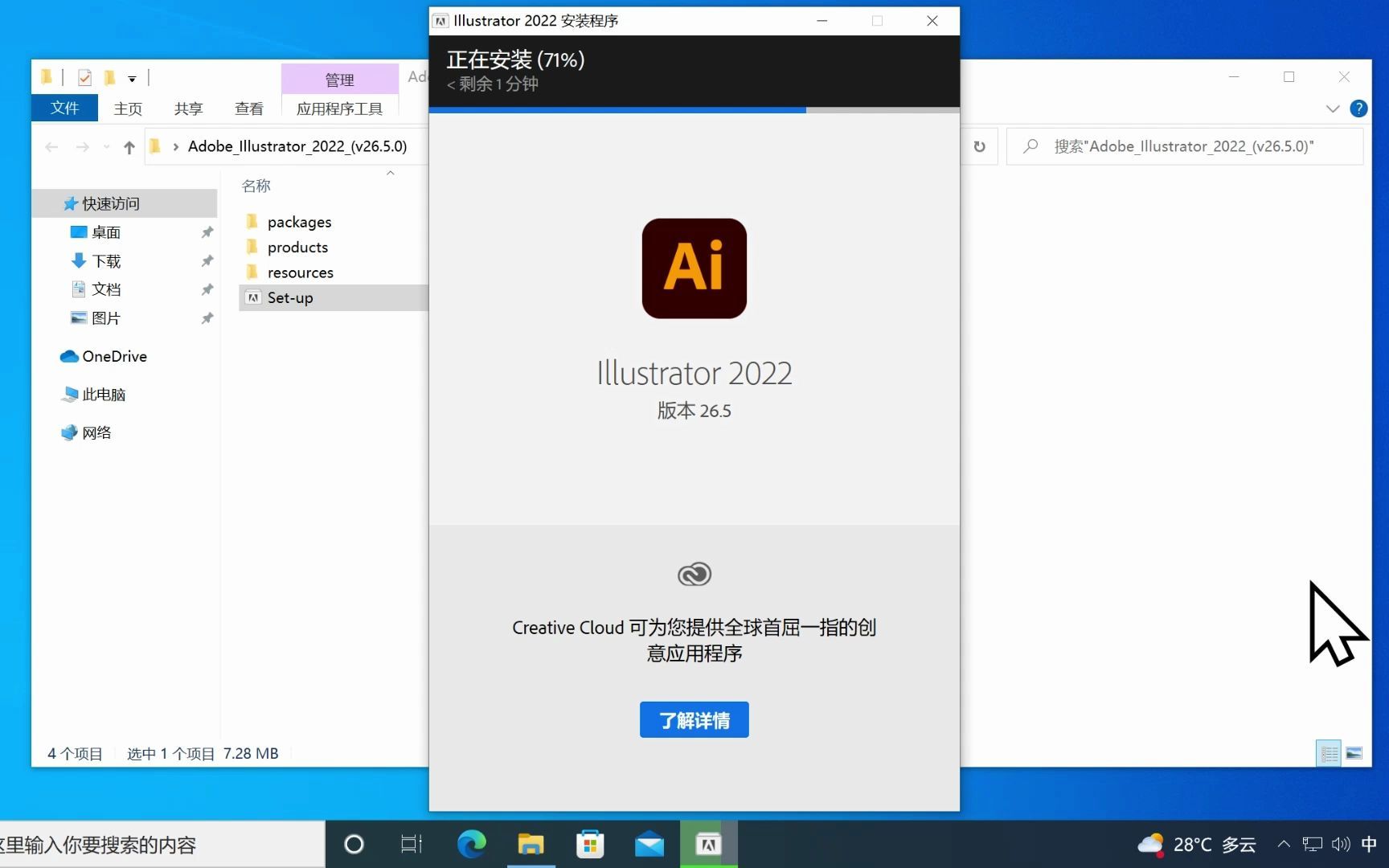Screen dimensions: 1389x868
Task: Expand the Explorer ribbon chevron
Action: tap(1333, 108)
